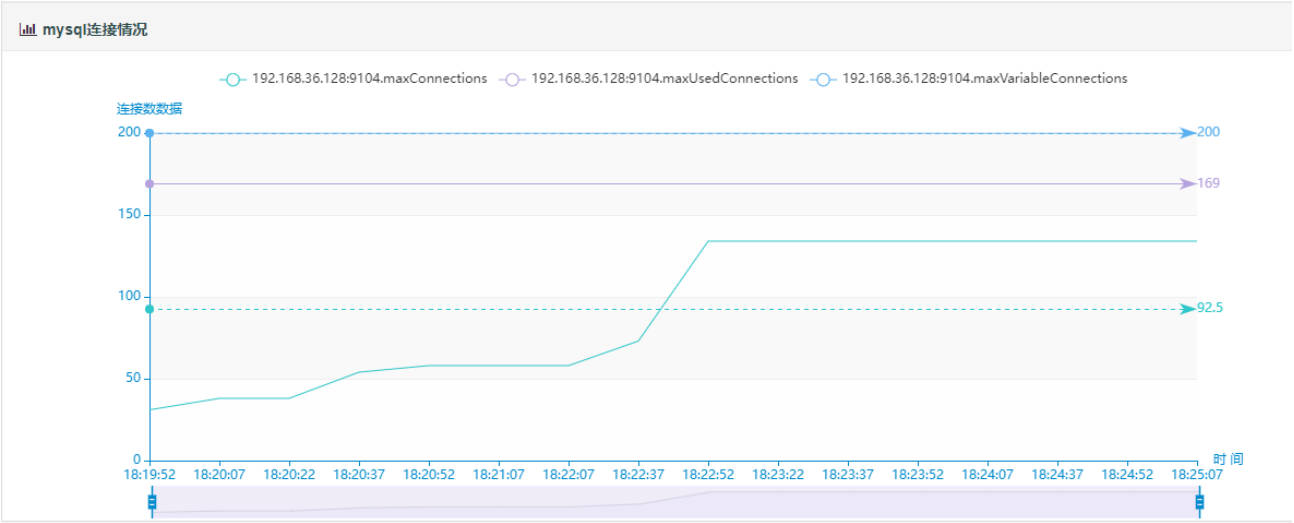Click the 18:20:22 time axis label
Image resolution: width=1294 pixels, height=523 pixels.
(289, 475)
